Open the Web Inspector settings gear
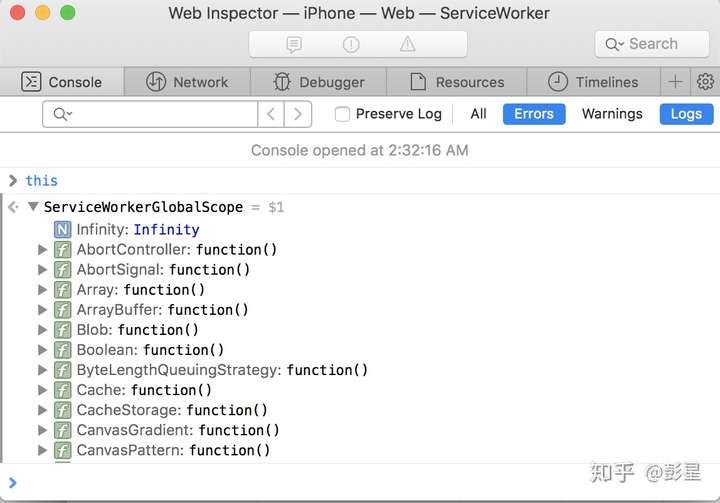Image resolution: width=720 pixels, height=503 pixels. (x=706, y=82)
